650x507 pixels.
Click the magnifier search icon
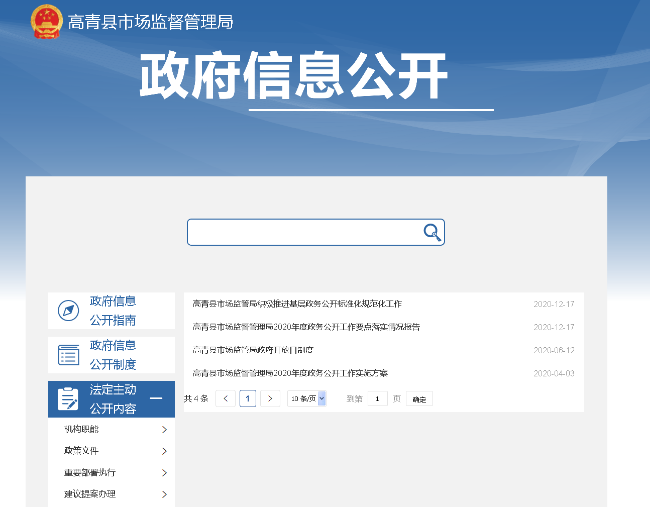coord(432,232)
